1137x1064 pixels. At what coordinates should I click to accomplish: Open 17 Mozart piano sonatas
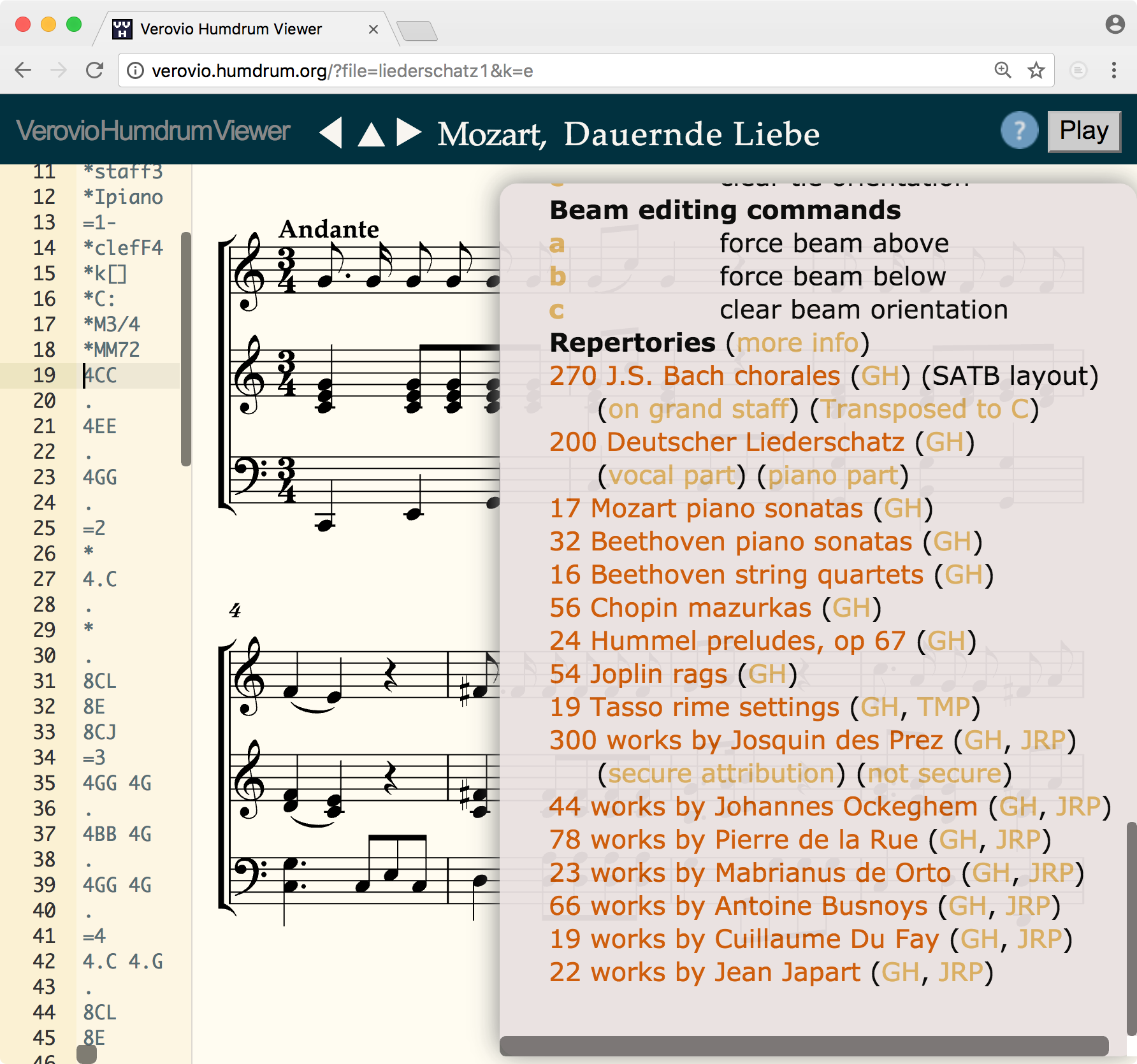click(706, 508)
